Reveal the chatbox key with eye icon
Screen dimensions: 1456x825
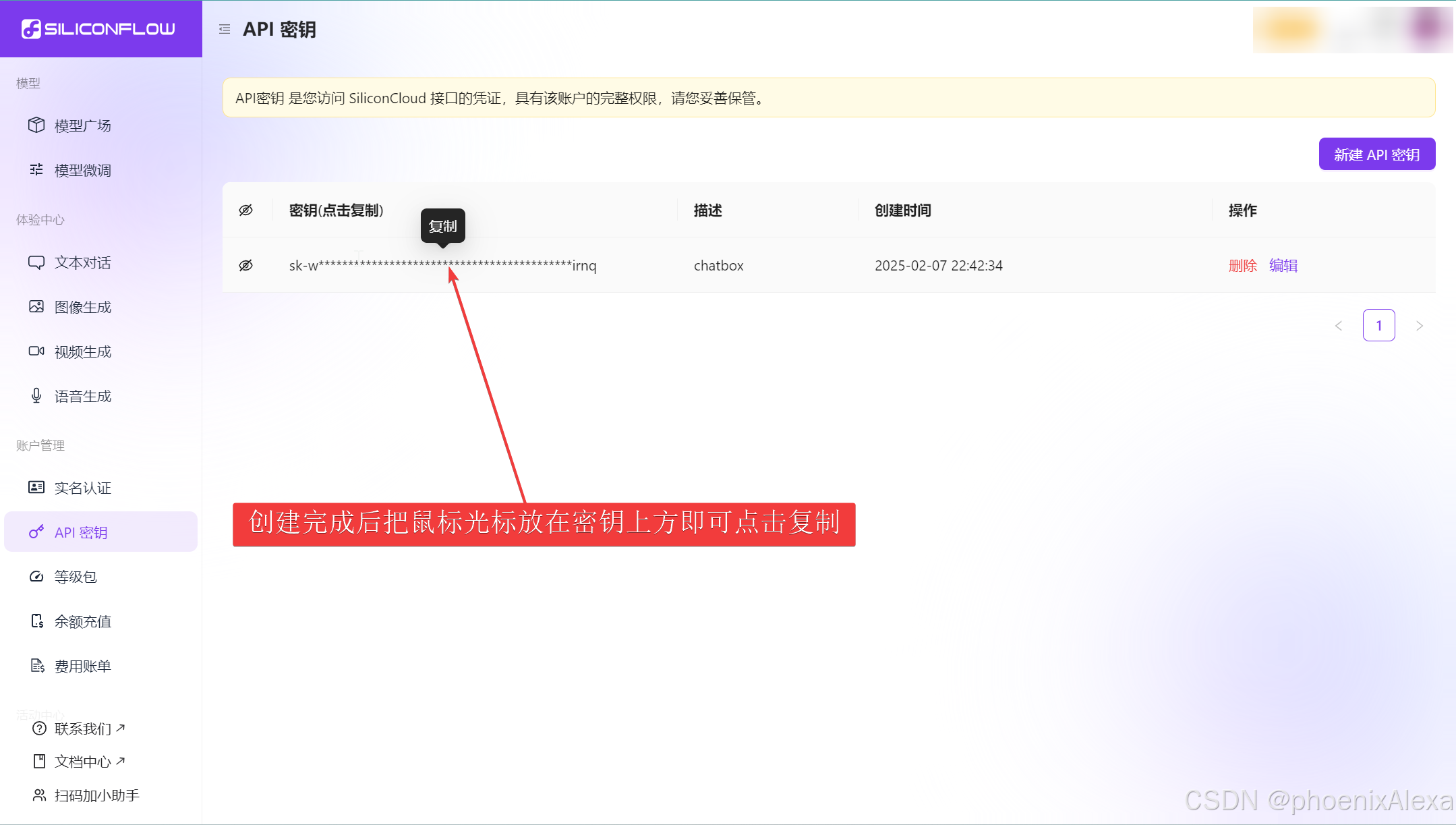246,266
